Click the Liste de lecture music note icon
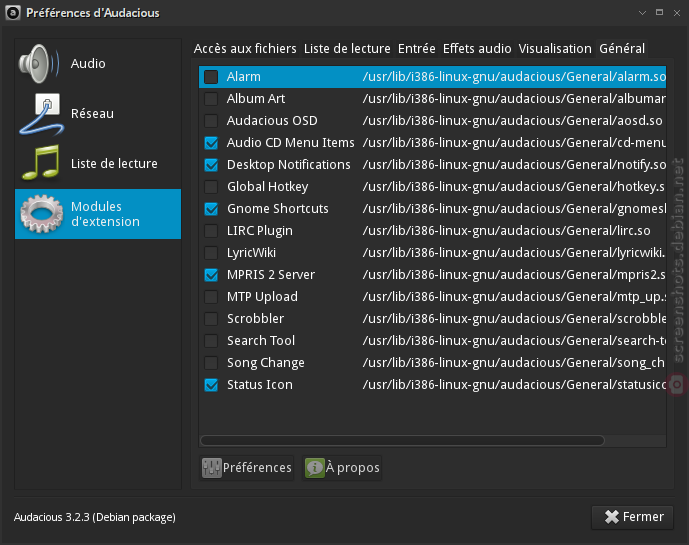689x545 pixels. pos(41,163)
